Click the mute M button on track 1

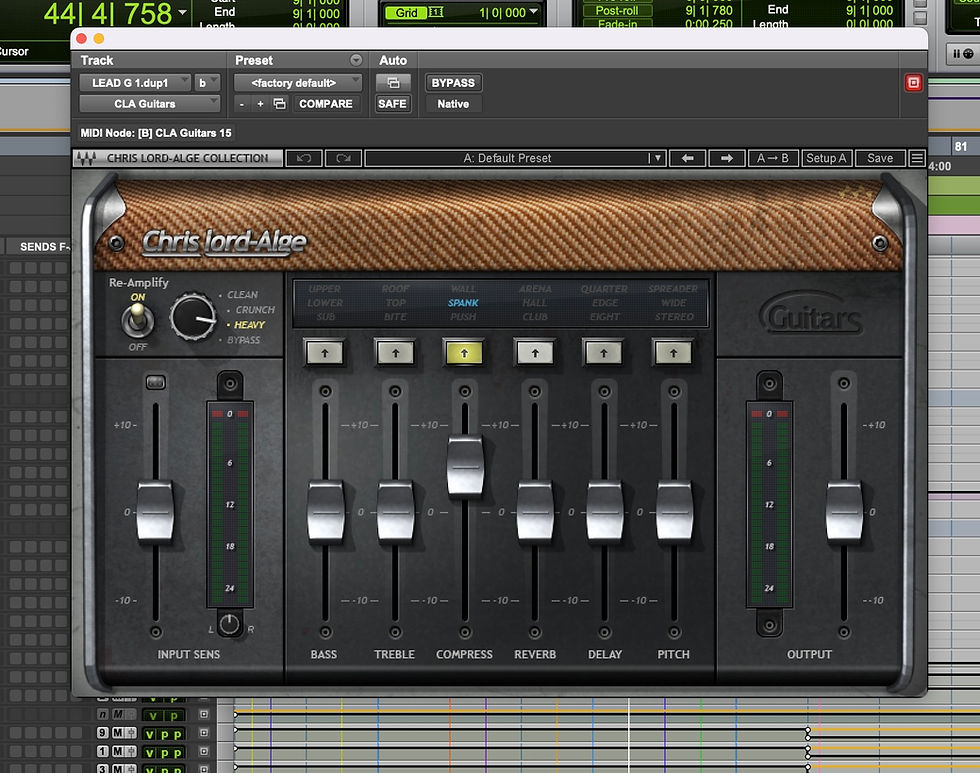click(117, 752)
